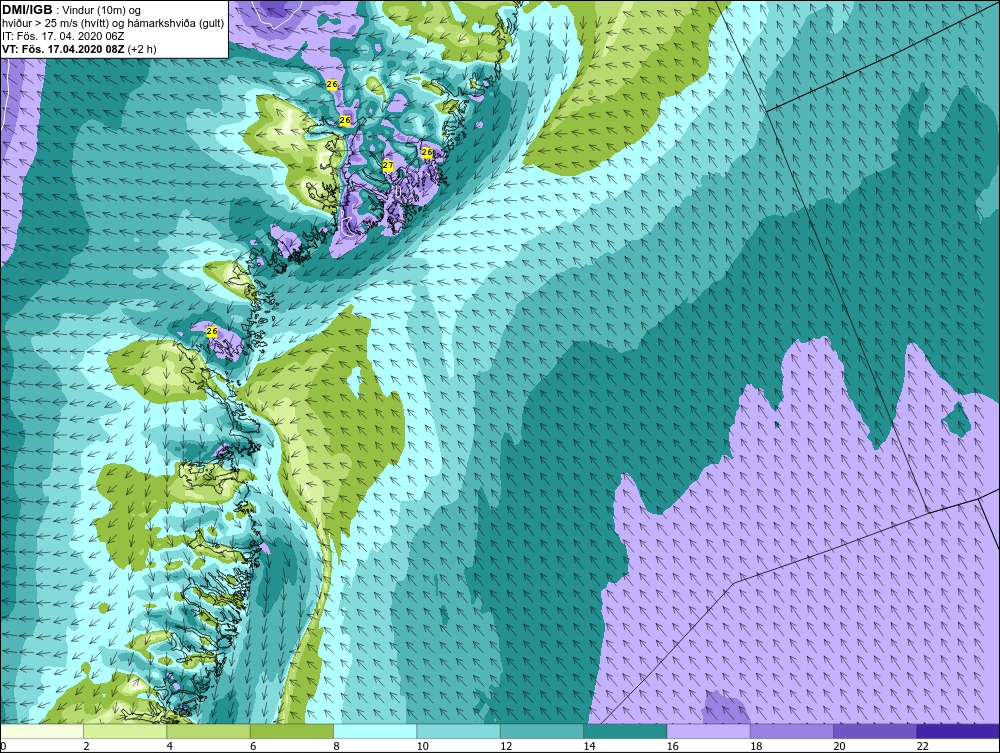Click the 4–6 m/s green legend swatch
Image resolution: width=1000 pixels, height=753 pixels.
tap(209, 731)
